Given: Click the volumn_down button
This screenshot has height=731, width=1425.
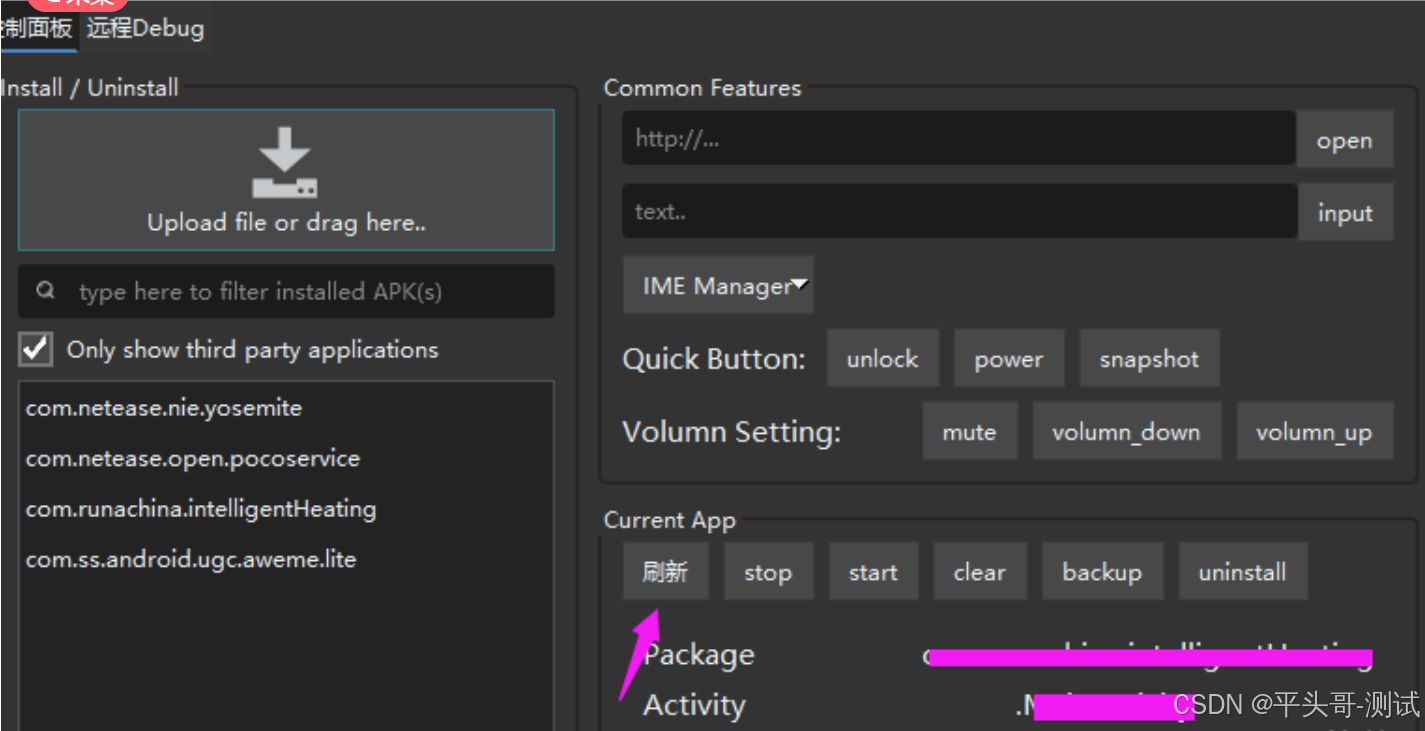Looking at the screenshot, I should (1126, 432).
